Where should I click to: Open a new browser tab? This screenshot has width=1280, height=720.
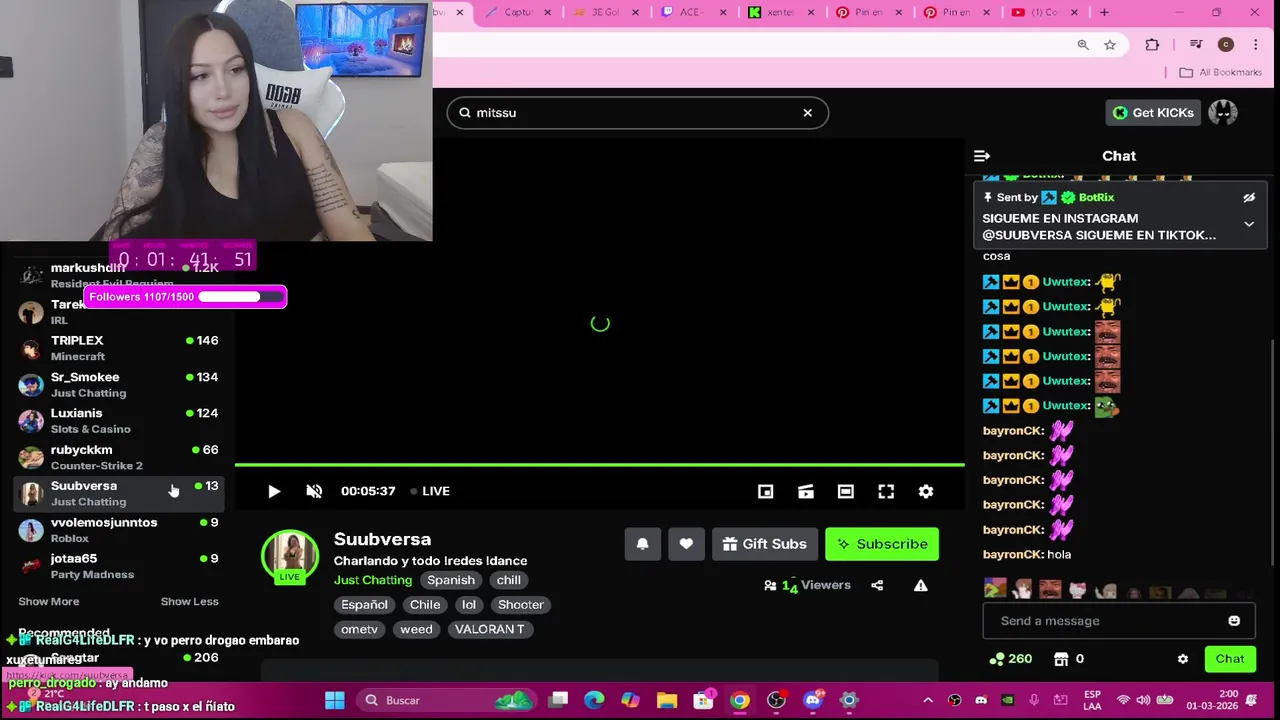1104,12
